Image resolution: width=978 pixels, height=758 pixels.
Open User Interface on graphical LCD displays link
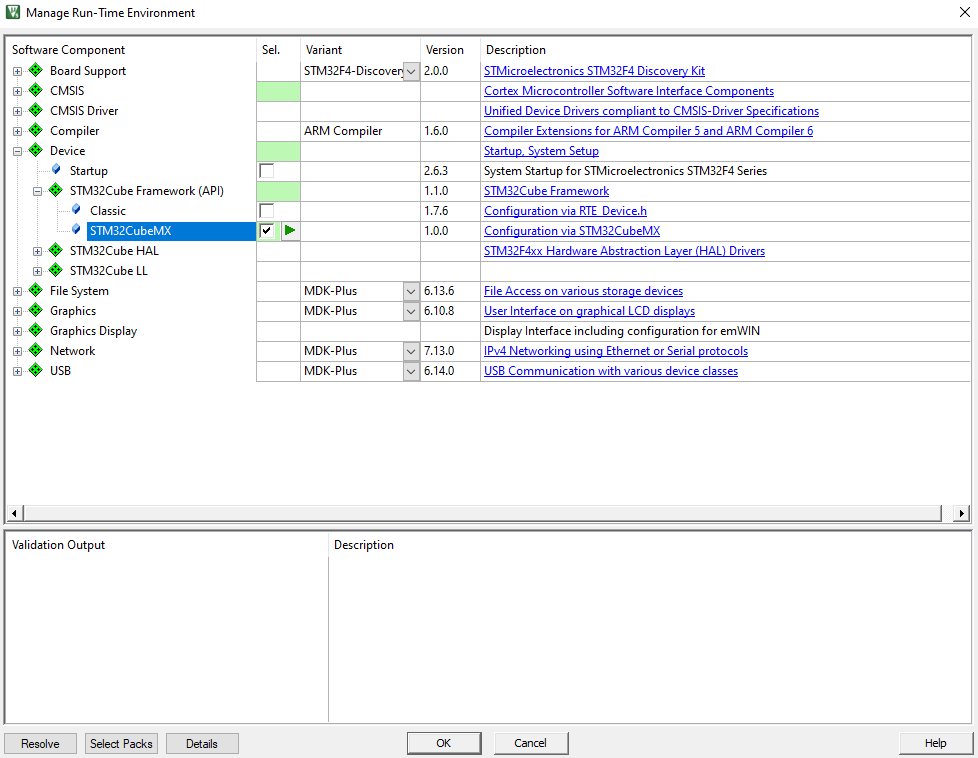(589, 310)
